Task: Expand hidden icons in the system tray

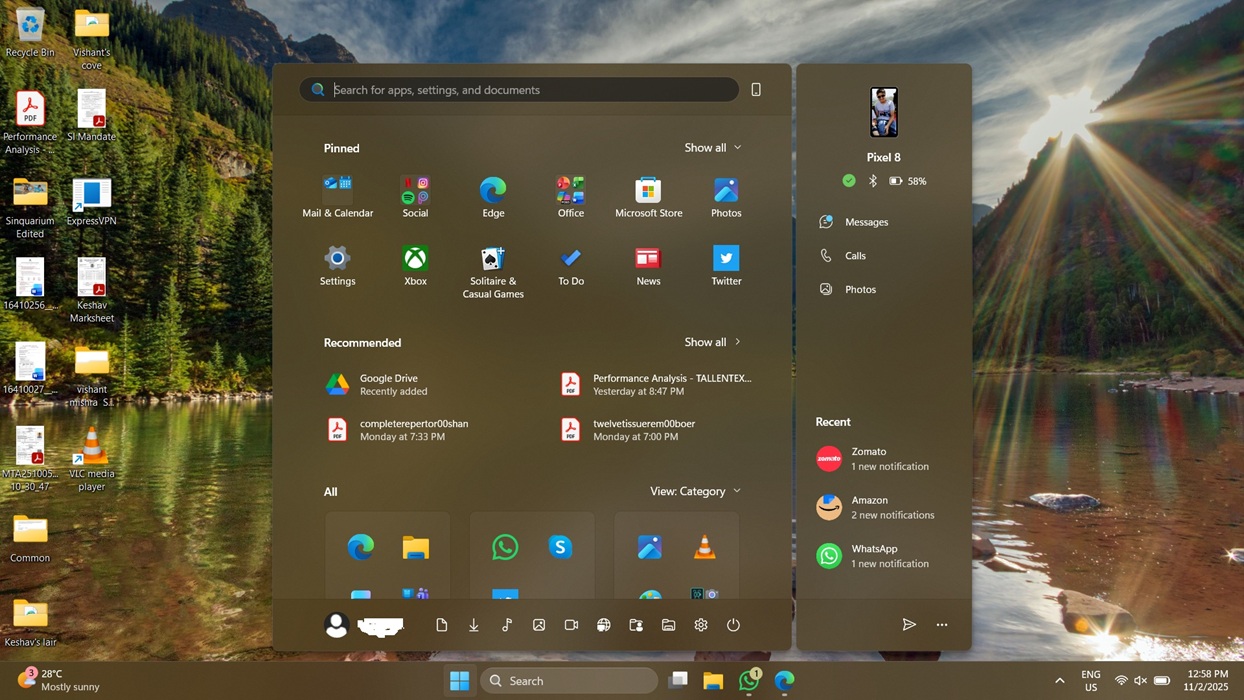Action: 1058,680
